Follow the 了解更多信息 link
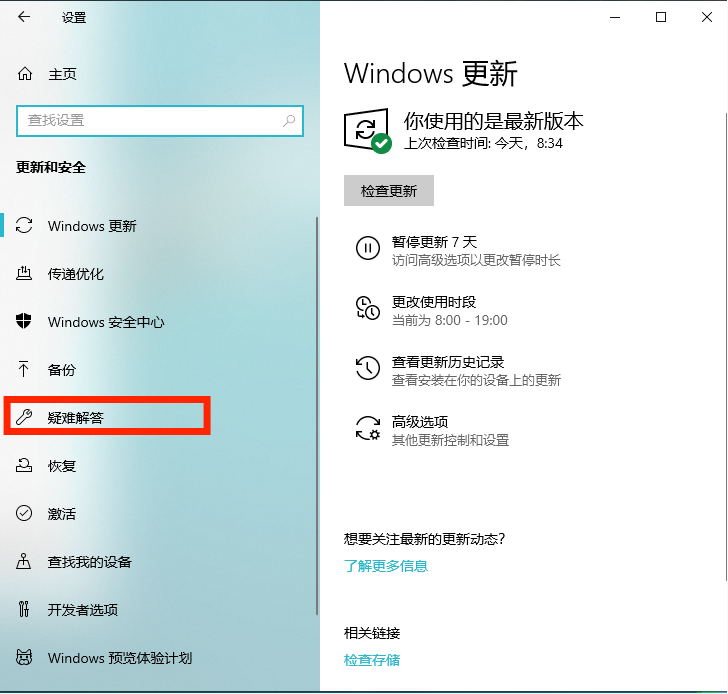This screenshot has height=694, width=728. 386,566
